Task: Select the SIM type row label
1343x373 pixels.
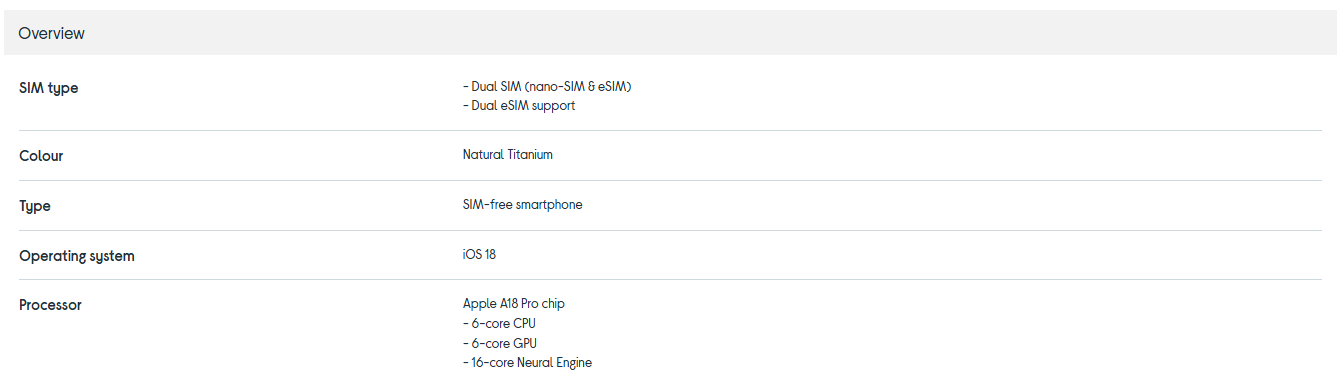Action: pos(48,88)
